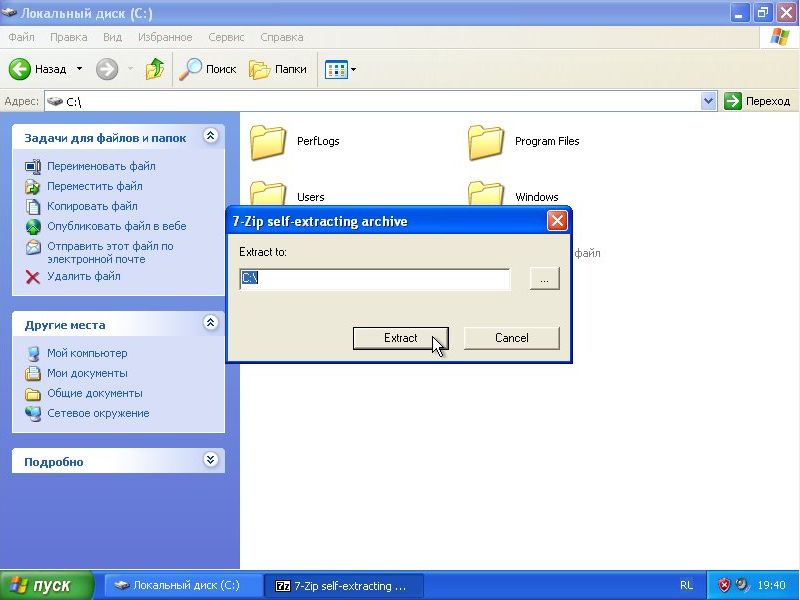The height and width of the screenshot is (600, 800).
Task: Click the Extract to path input field
Action: click(374, 279)
